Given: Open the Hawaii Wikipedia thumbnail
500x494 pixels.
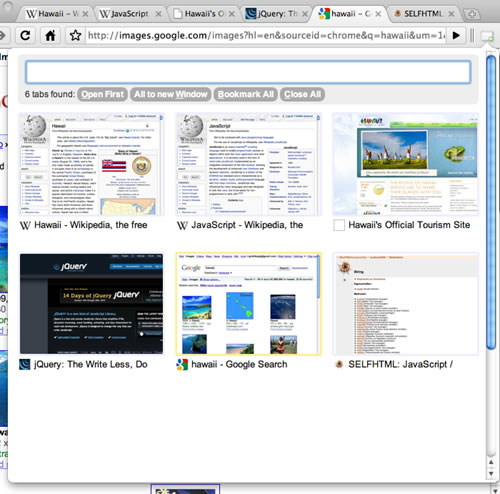Looking at the screenshot, I should tap(92, 164).
